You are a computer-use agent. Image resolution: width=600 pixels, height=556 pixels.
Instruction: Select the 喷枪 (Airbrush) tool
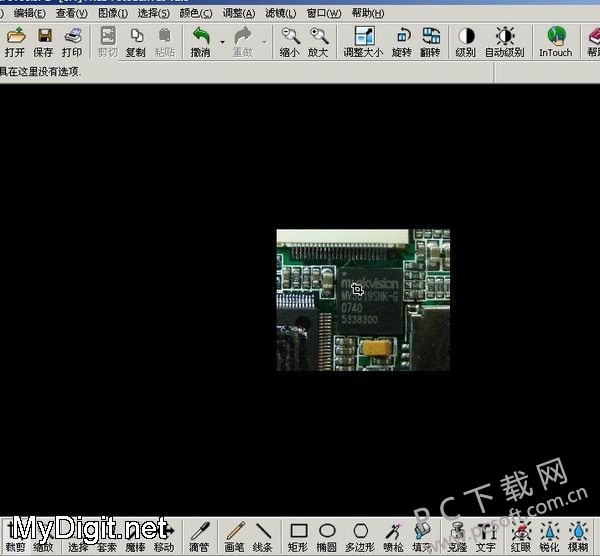393,531
